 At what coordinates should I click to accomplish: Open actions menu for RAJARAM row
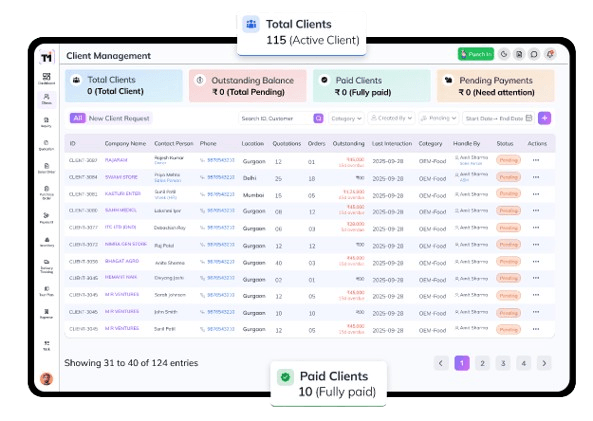pos(536,160)
